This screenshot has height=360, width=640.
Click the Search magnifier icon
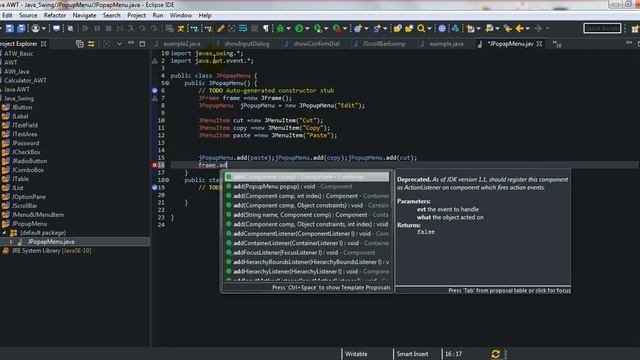tap(421, 29)
